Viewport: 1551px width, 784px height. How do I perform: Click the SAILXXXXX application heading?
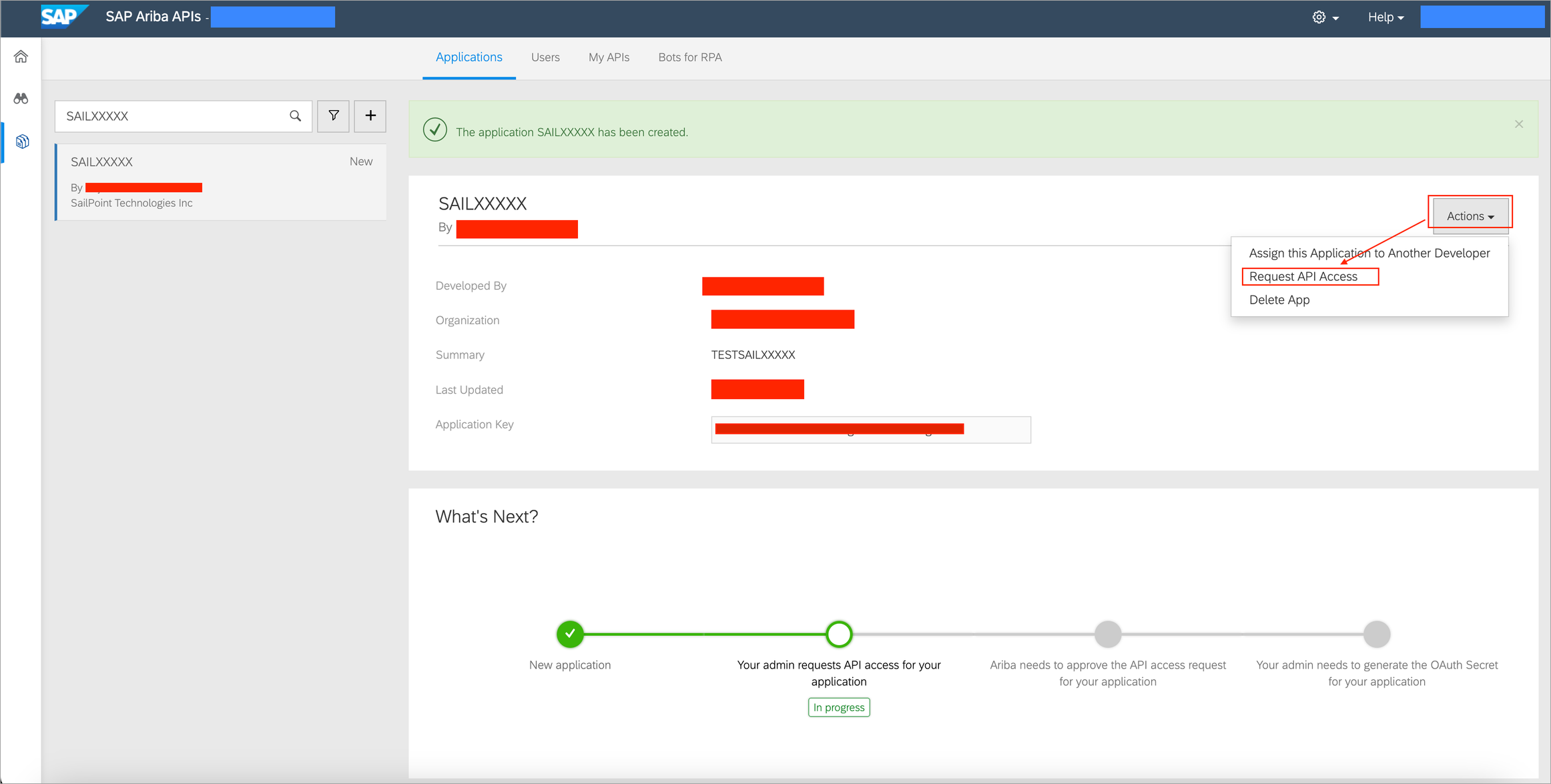483,204
